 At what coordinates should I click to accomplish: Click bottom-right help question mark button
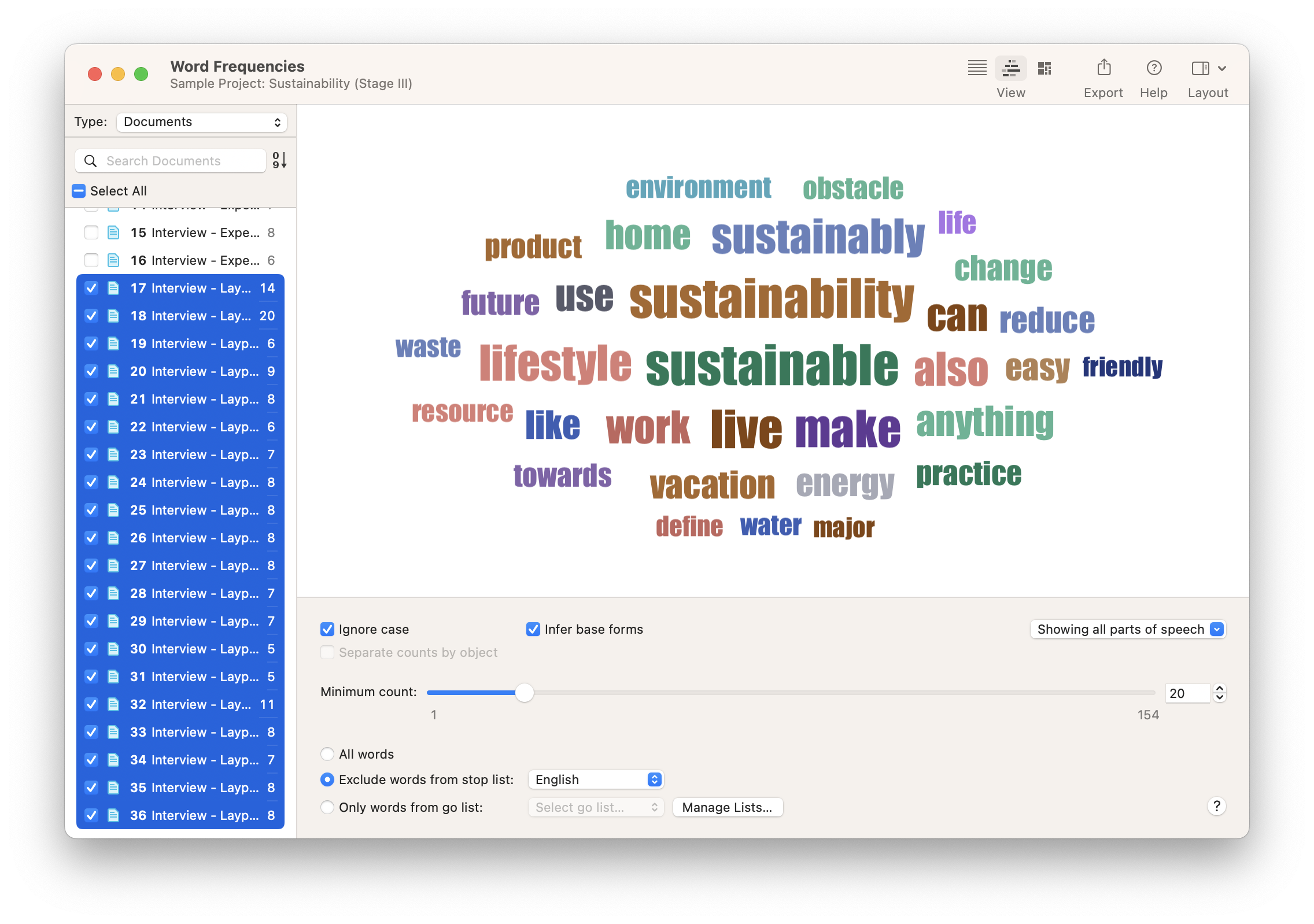click(1216, 806)
